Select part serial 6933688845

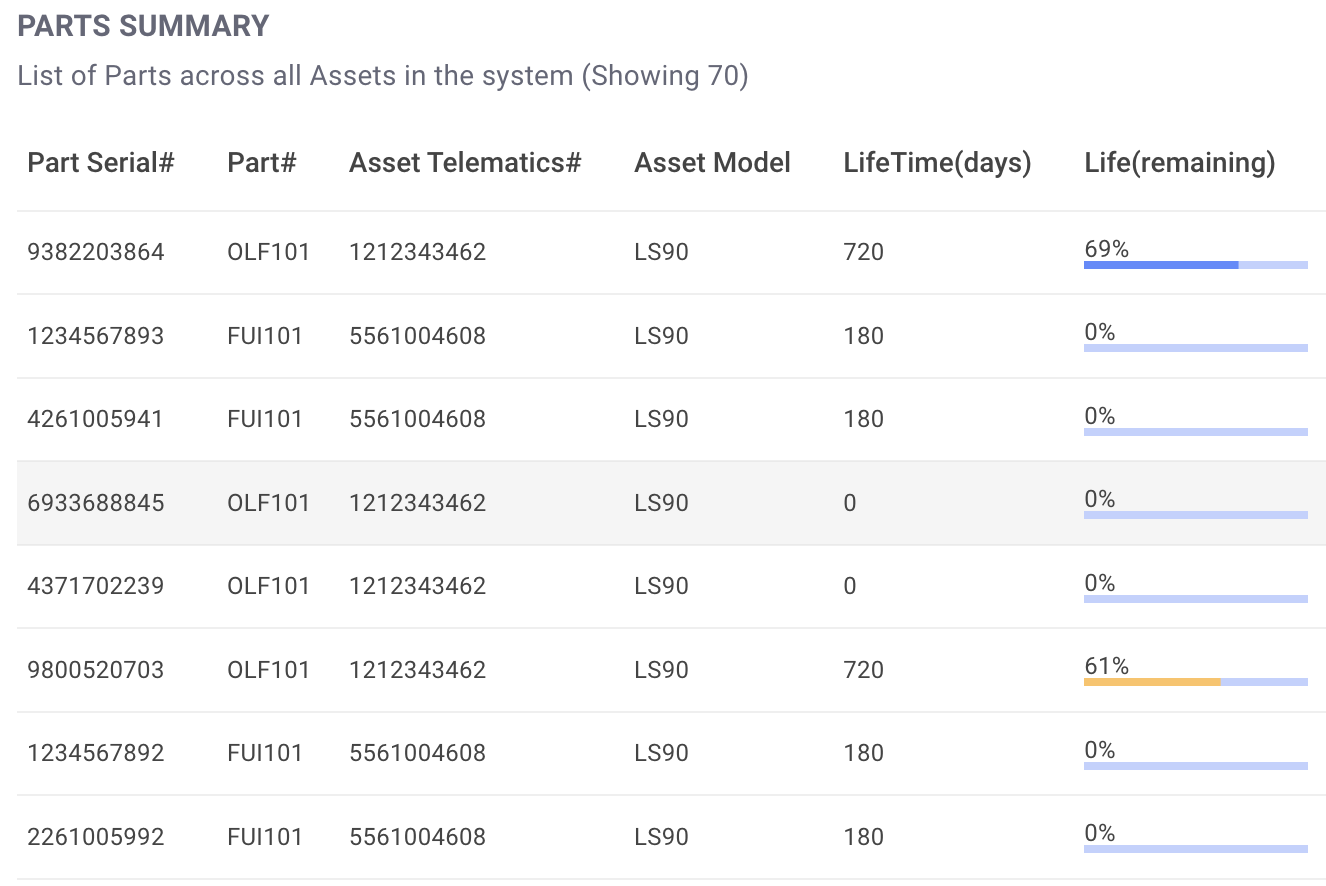96,503
